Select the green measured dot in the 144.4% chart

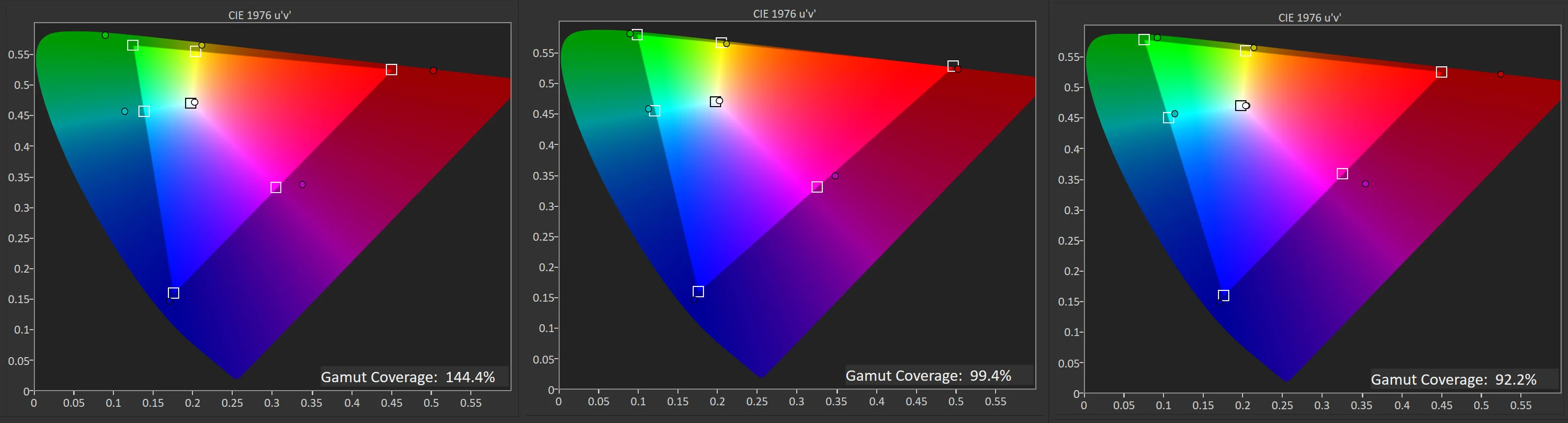click(x=106, y=35)
